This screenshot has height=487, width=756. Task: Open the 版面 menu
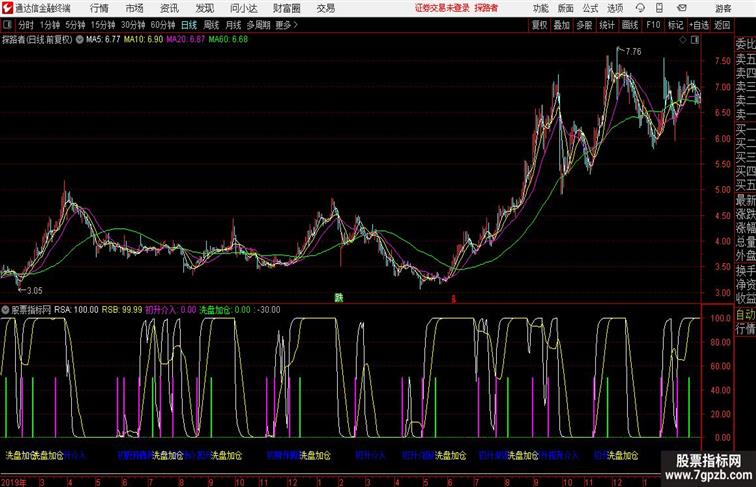pyautogui.click(x=566, y=8)
